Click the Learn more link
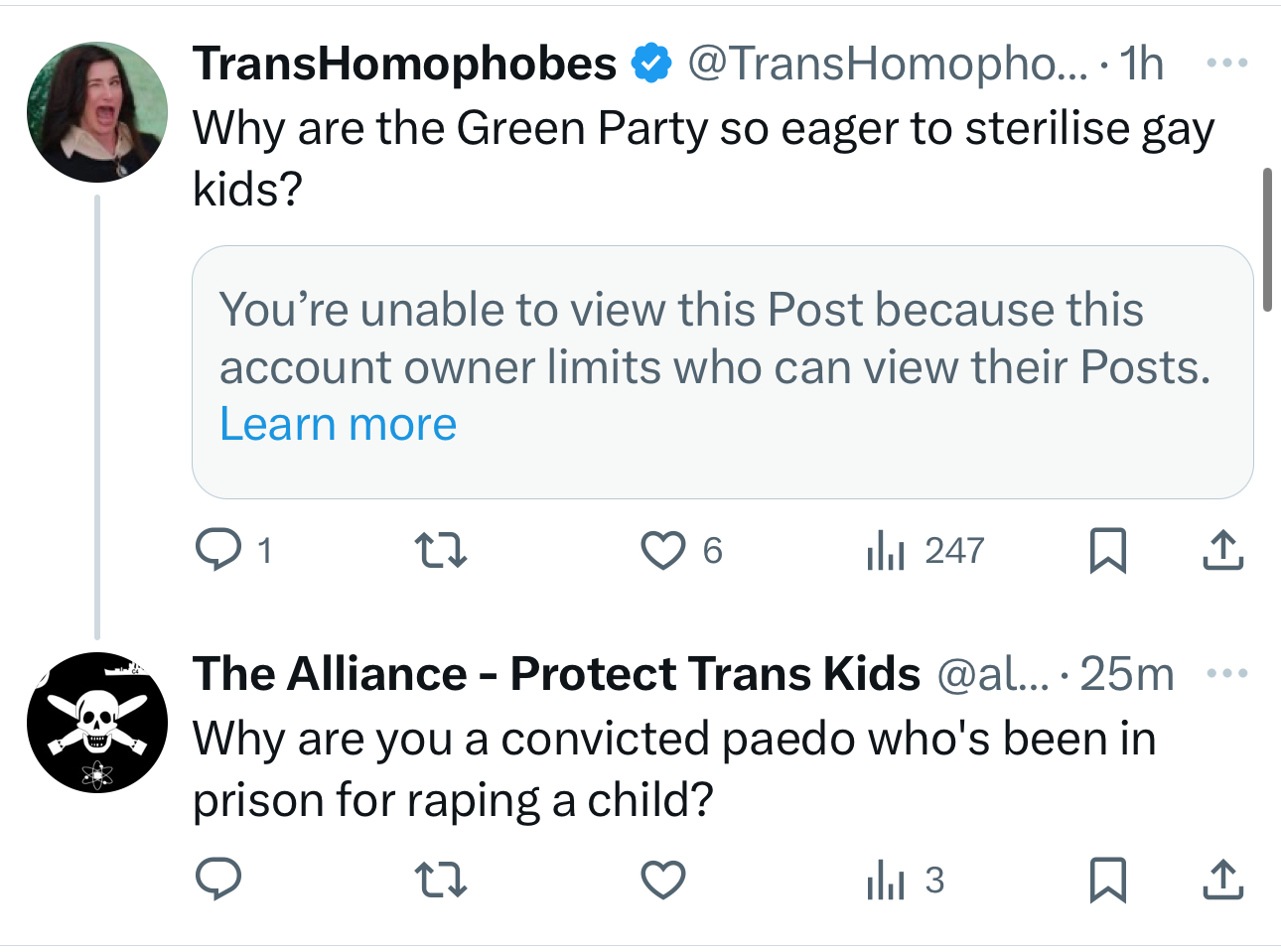 point(338,425)
